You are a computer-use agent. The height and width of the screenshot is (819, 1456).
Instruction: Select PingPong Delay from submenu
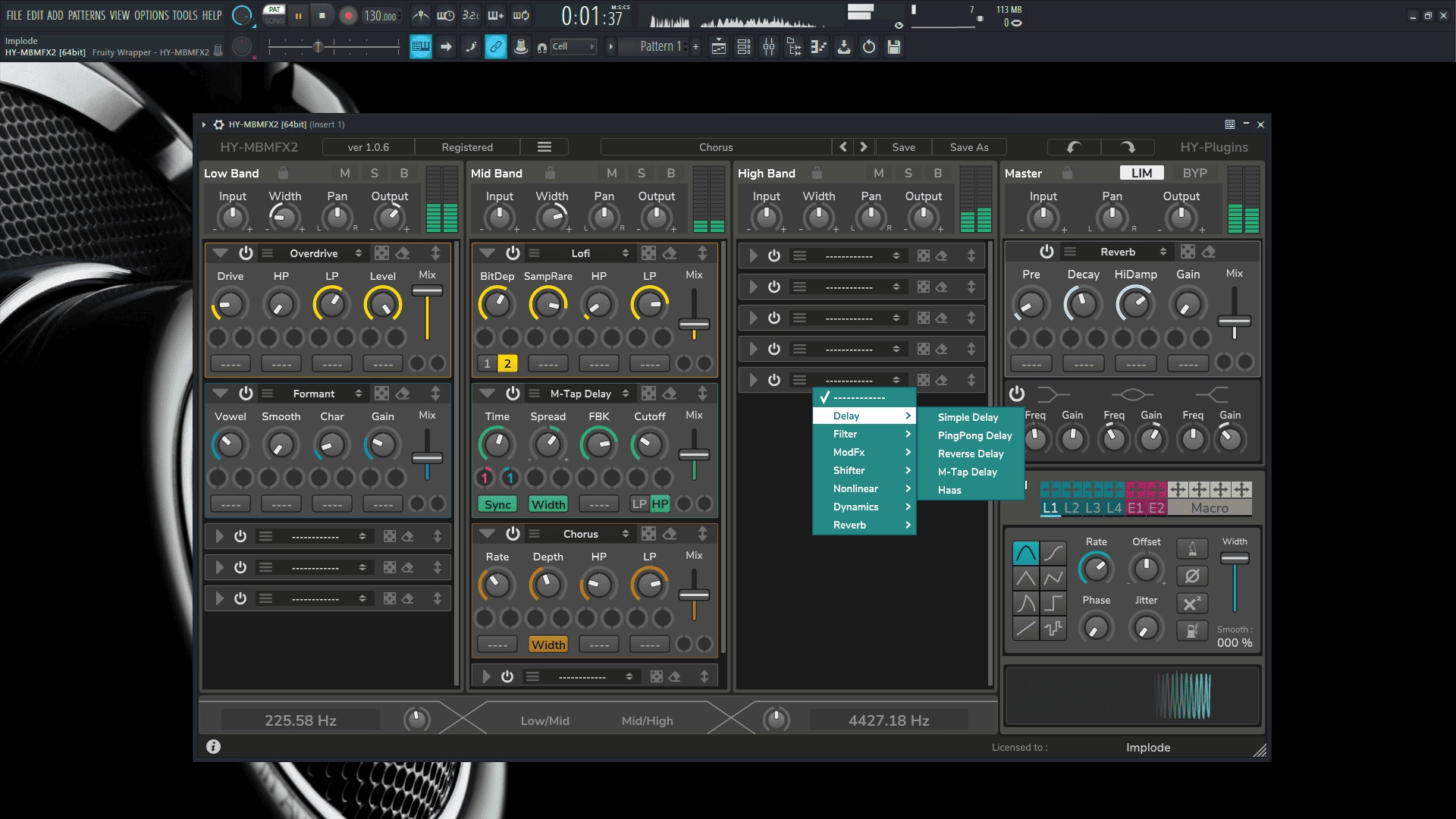tap(974, 435)
